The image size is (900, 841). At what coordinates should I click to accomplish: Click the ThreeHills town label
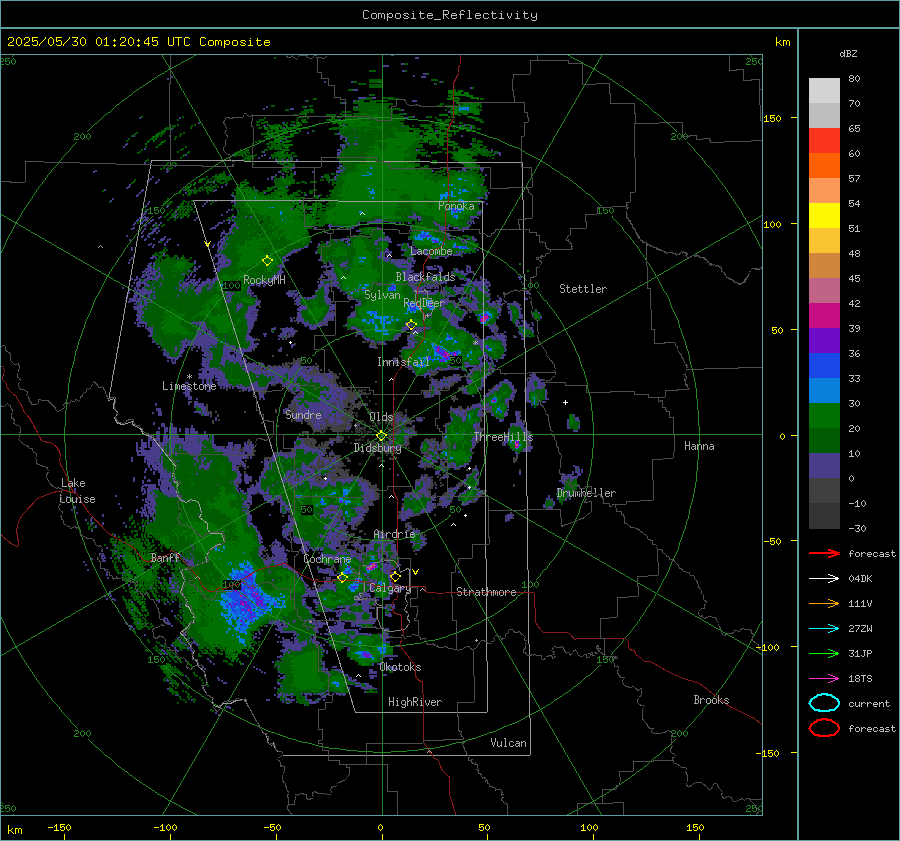click(x=503, y=437)
